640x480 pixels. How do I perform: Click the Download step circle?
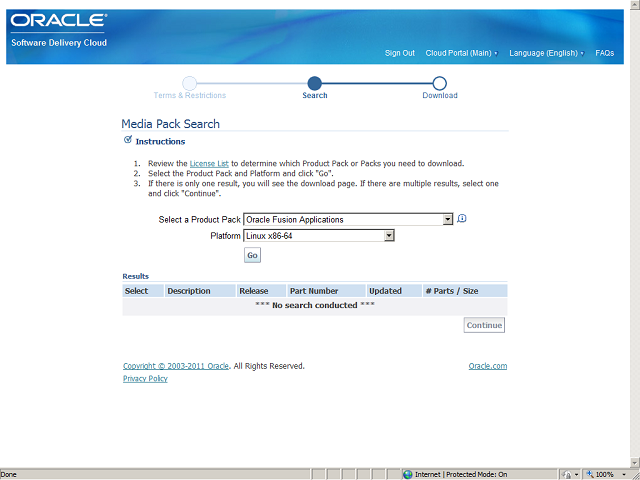[439, 83]
